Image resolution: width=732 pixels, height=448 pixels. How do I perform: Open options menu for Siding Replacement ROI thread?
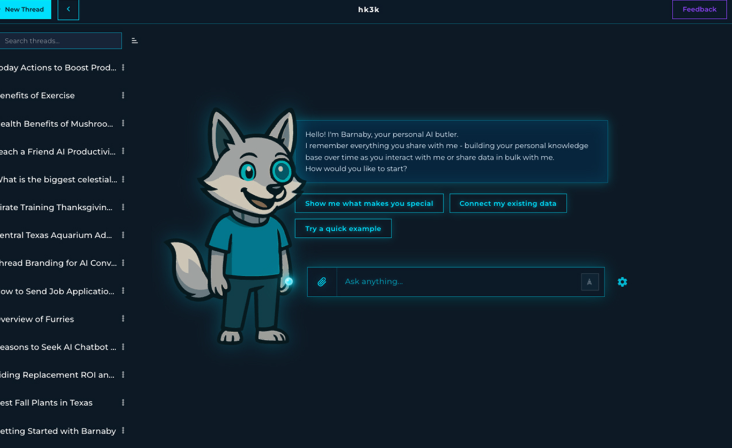point(123,375)
